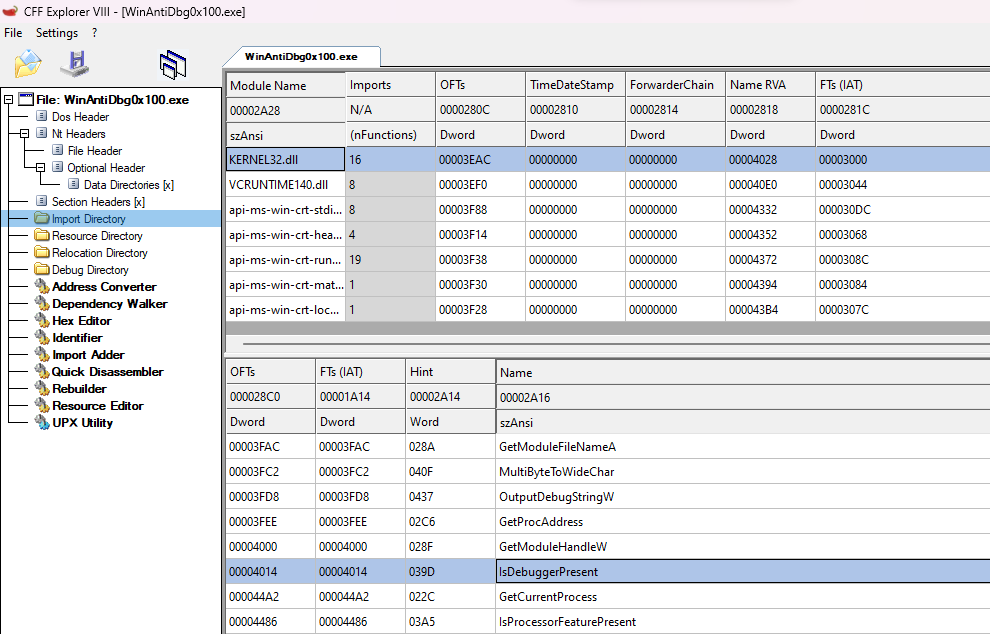Click the Module Name column header
The height and width of the screenshot is (634, 990).
pos(268,85)
